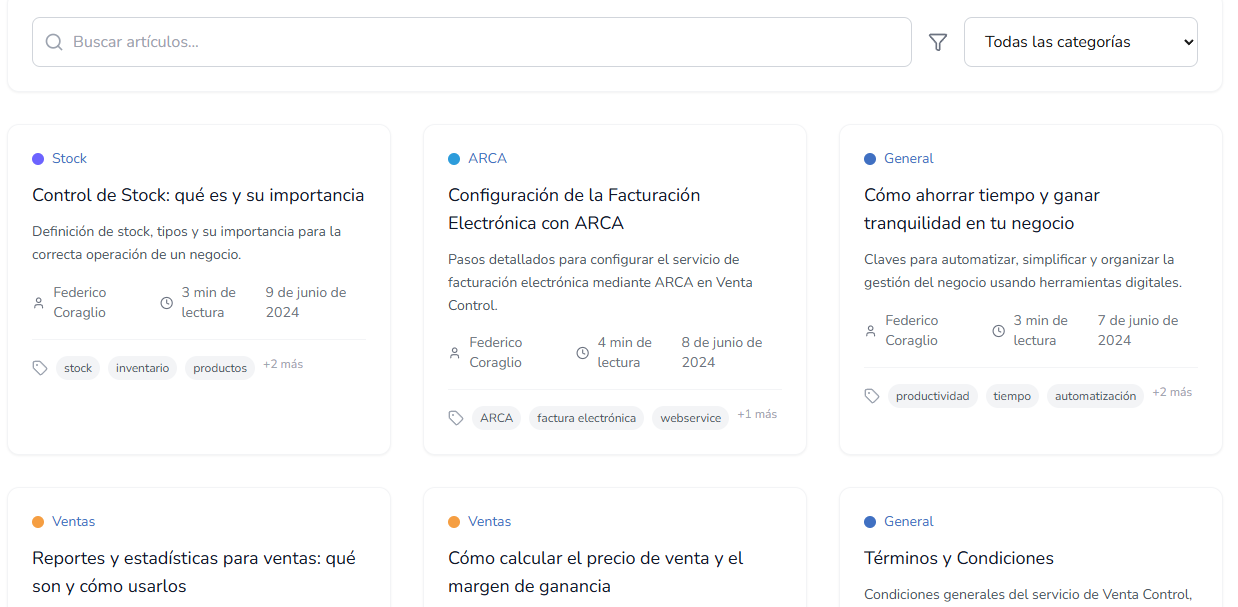Open the Términos y Condiciones article
Image resolution: width=1238 pixels, height=607 pixels.
pyautogui.click(x=959, y=558)
